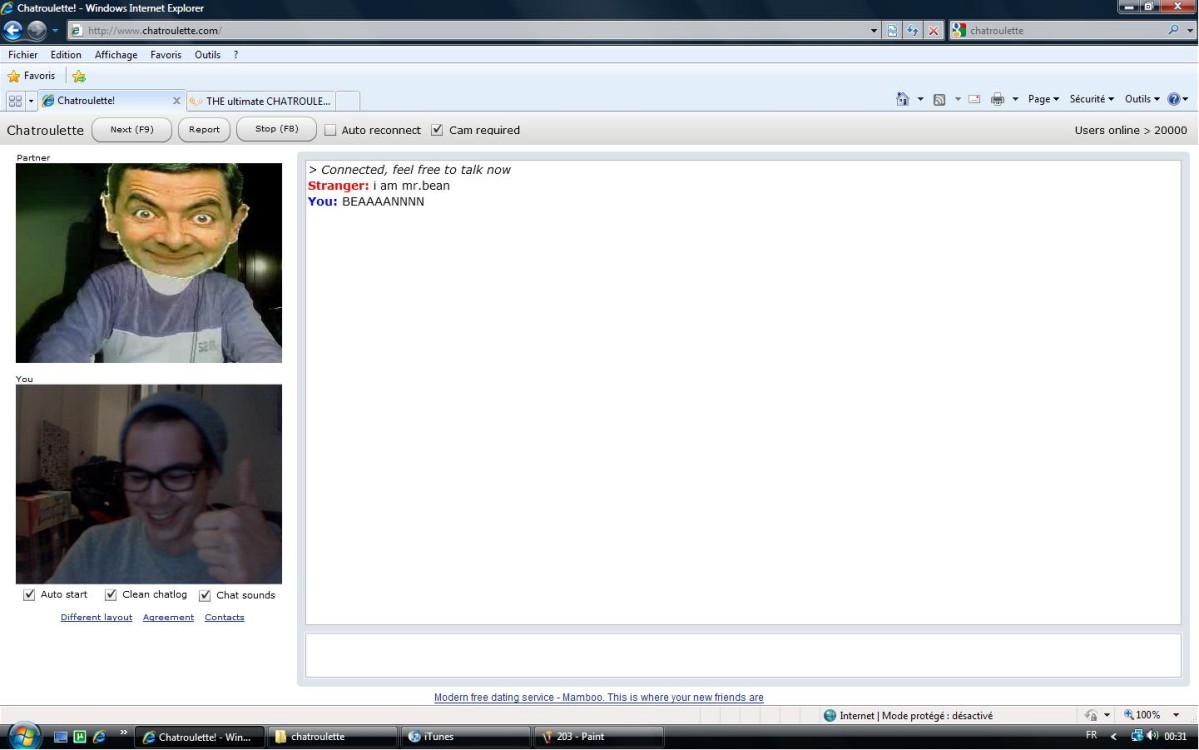Click the Report button
The width and height of the screenshot is (1199, 750).
click(204, 129)
